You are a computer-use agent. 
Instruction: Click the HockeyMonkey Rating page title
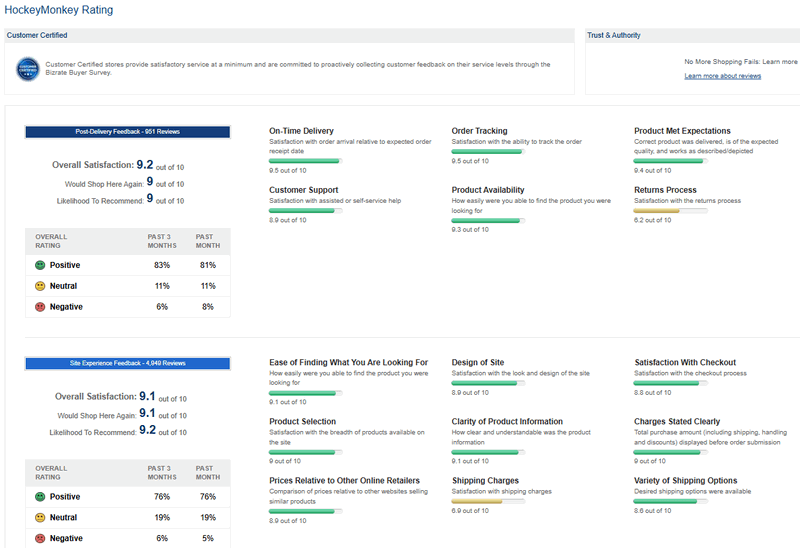click(x=59, y=10)
